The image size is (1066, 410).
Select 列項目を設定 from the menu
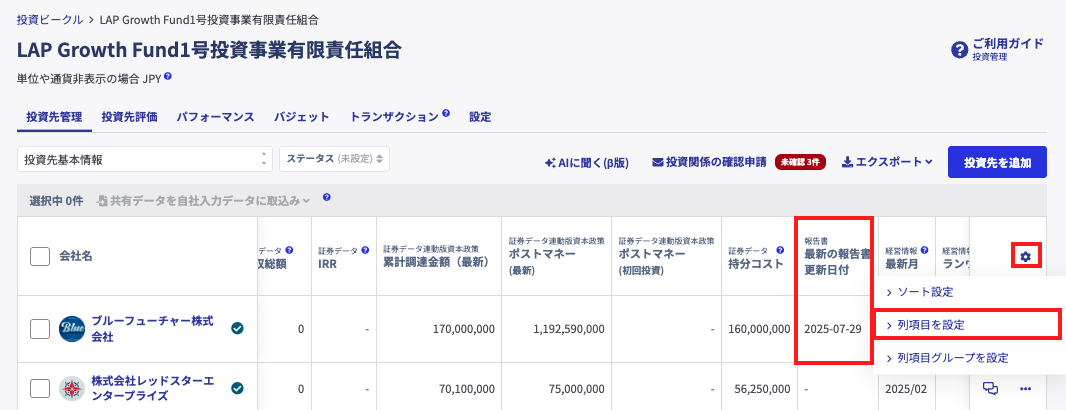(x=965, y=325)
